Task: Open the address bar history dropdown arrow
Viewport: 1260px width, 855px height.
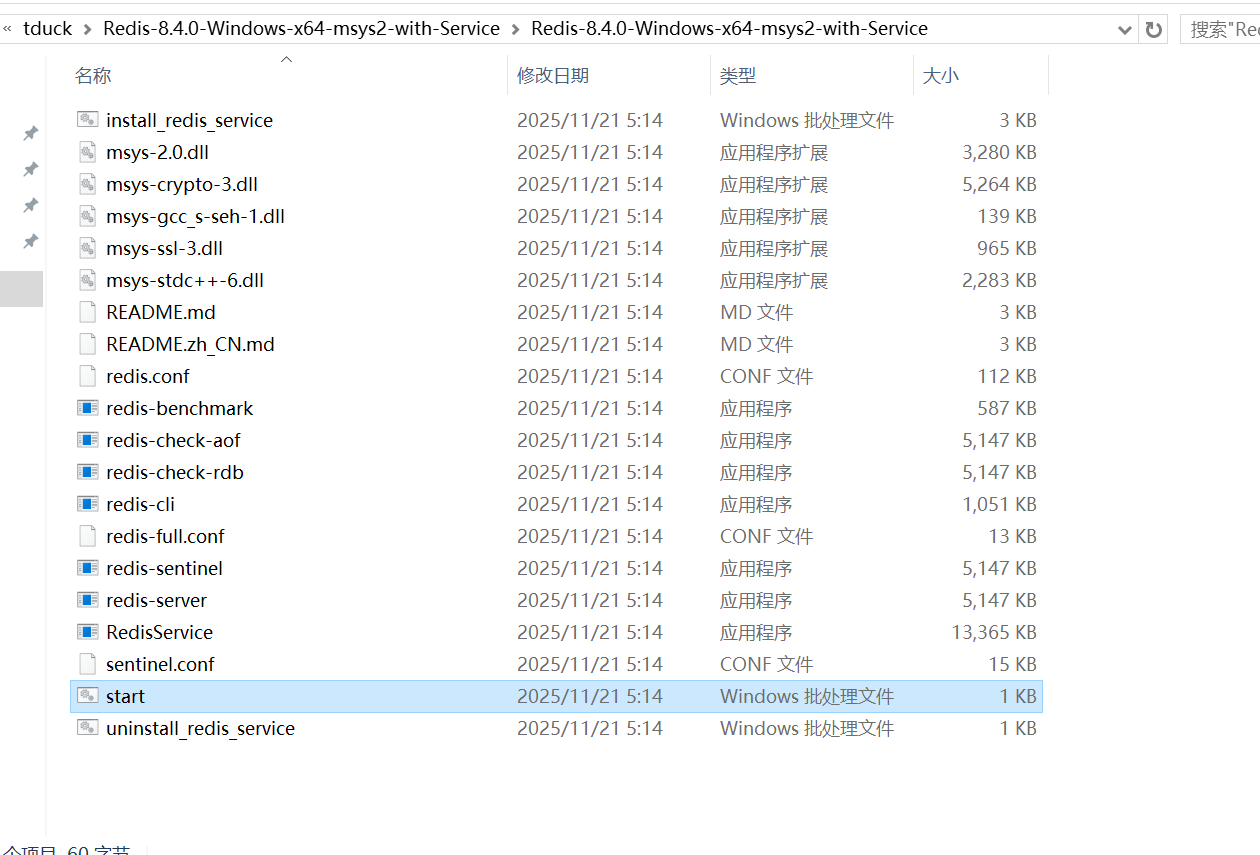Action: tap(1124, 30)
